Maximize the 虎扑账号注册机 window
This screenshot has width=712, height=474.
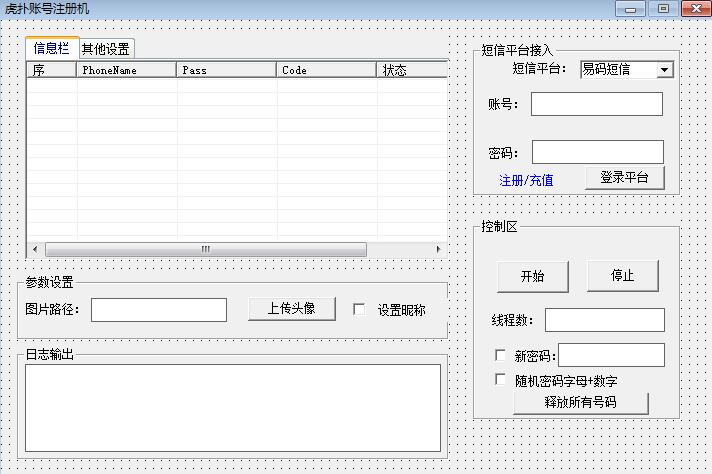(663, 9)
